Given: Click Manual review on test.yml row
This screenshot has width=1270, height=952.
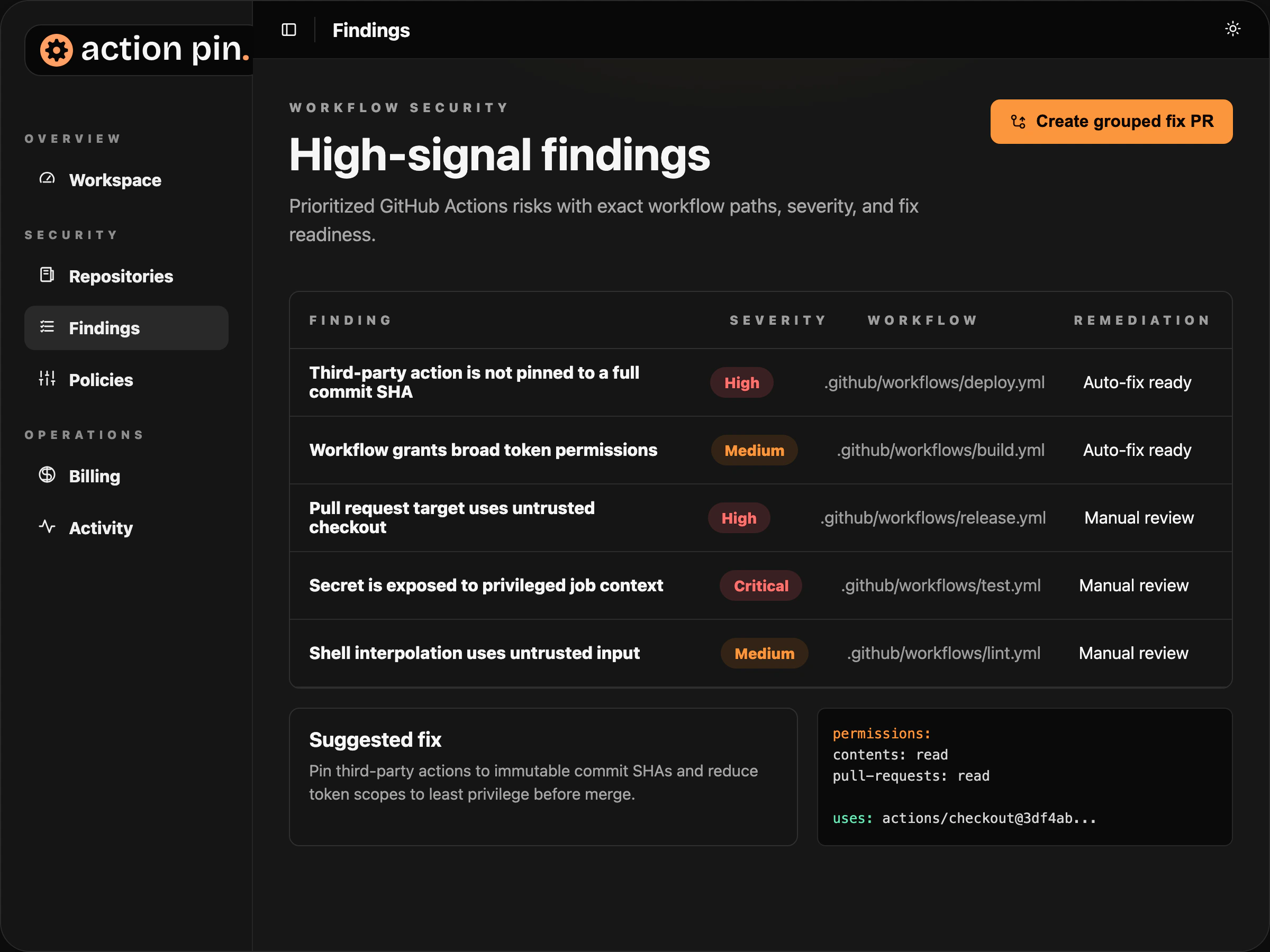Looking at the screenshot, I should tap(1133, 586).
